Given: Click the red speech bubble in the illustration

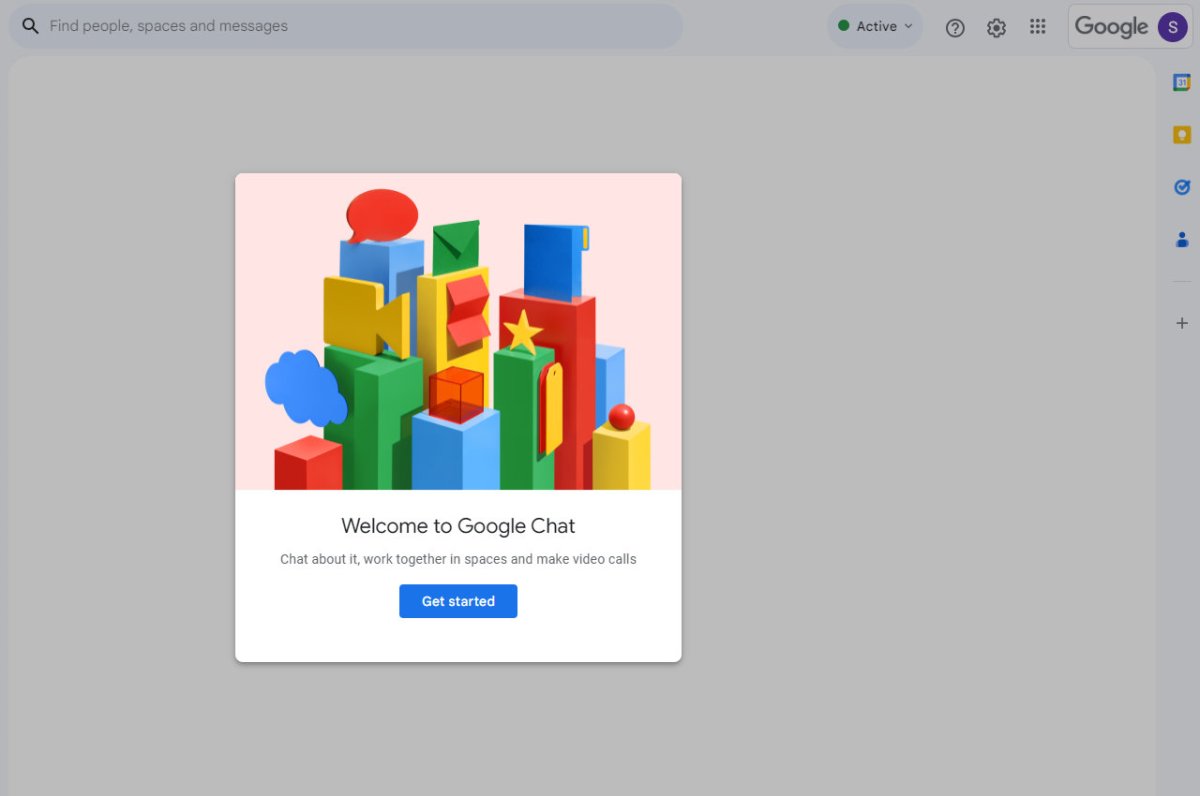Looking at the screenshot, I should (382, 215).
